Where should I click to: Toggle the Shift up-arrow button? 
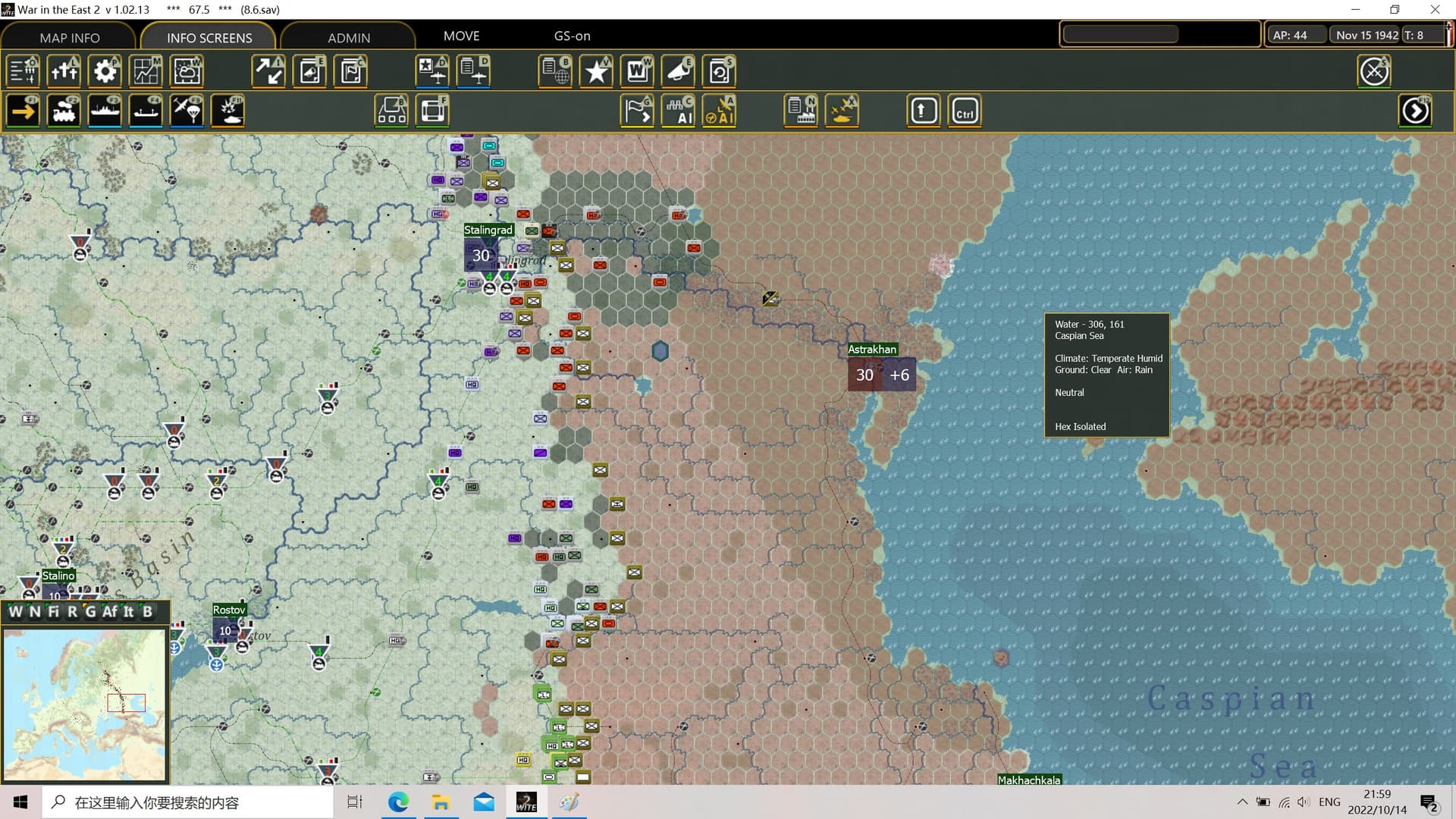(x=924, y=111)
